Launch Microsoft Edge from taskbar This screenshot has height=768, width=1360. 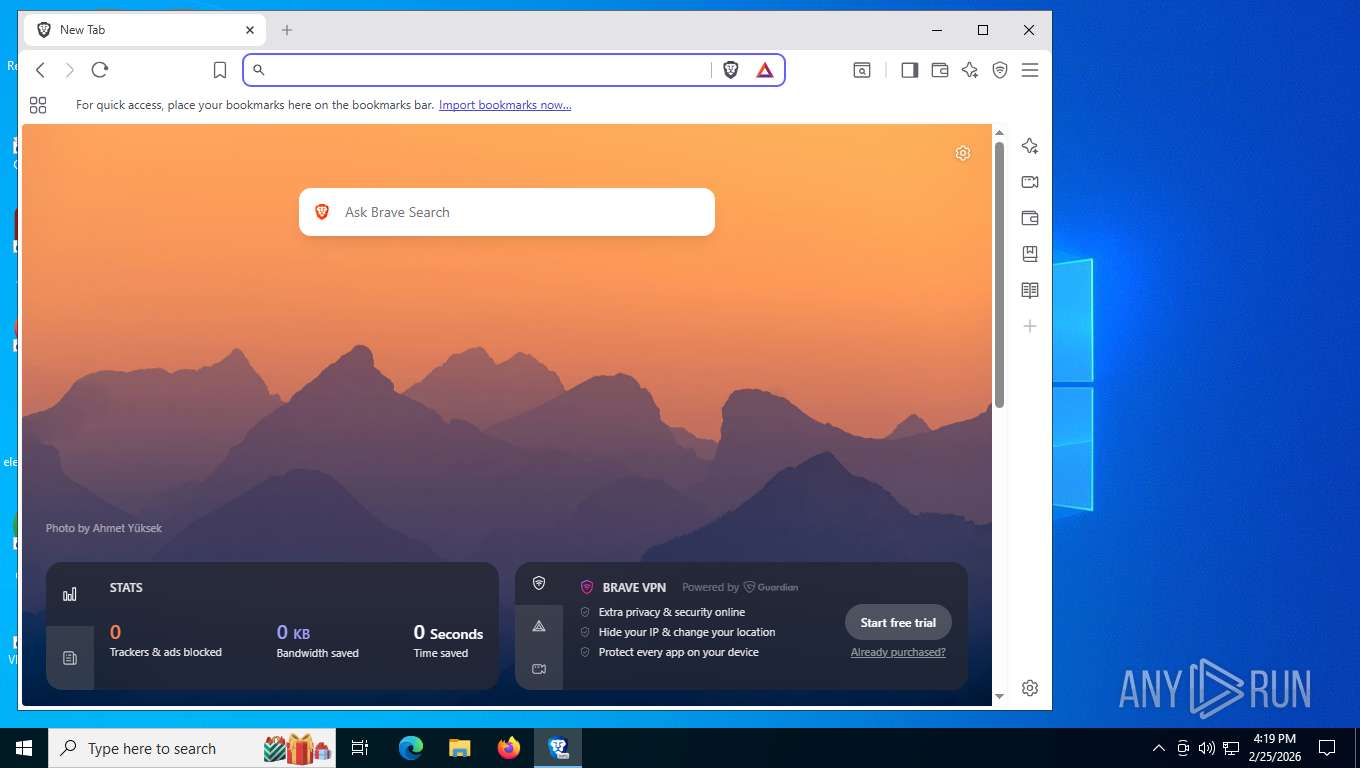coord(411,748)
